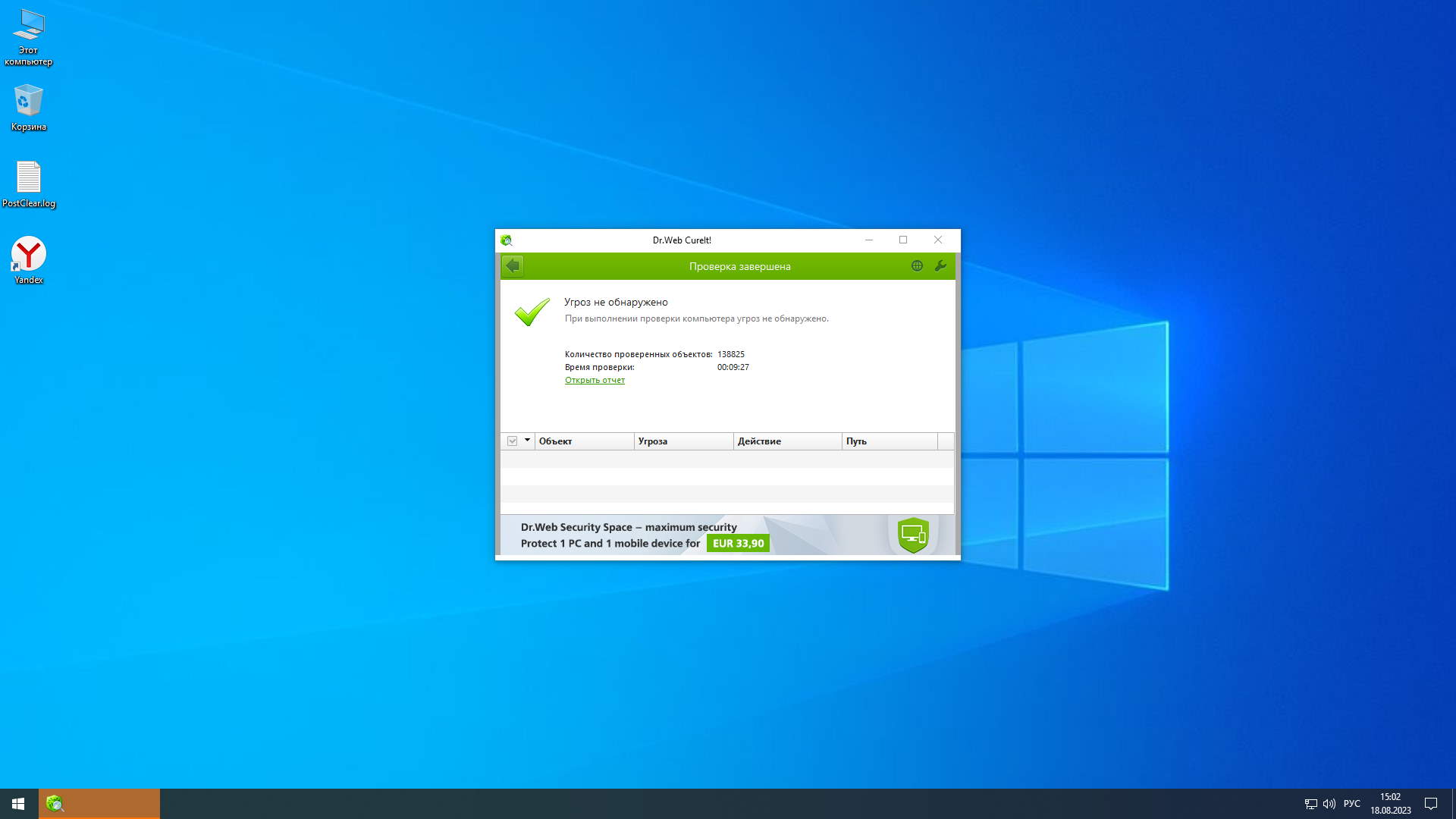Open the language globe icon
This screenshot has width=1456, height=819.
(917, 266)
